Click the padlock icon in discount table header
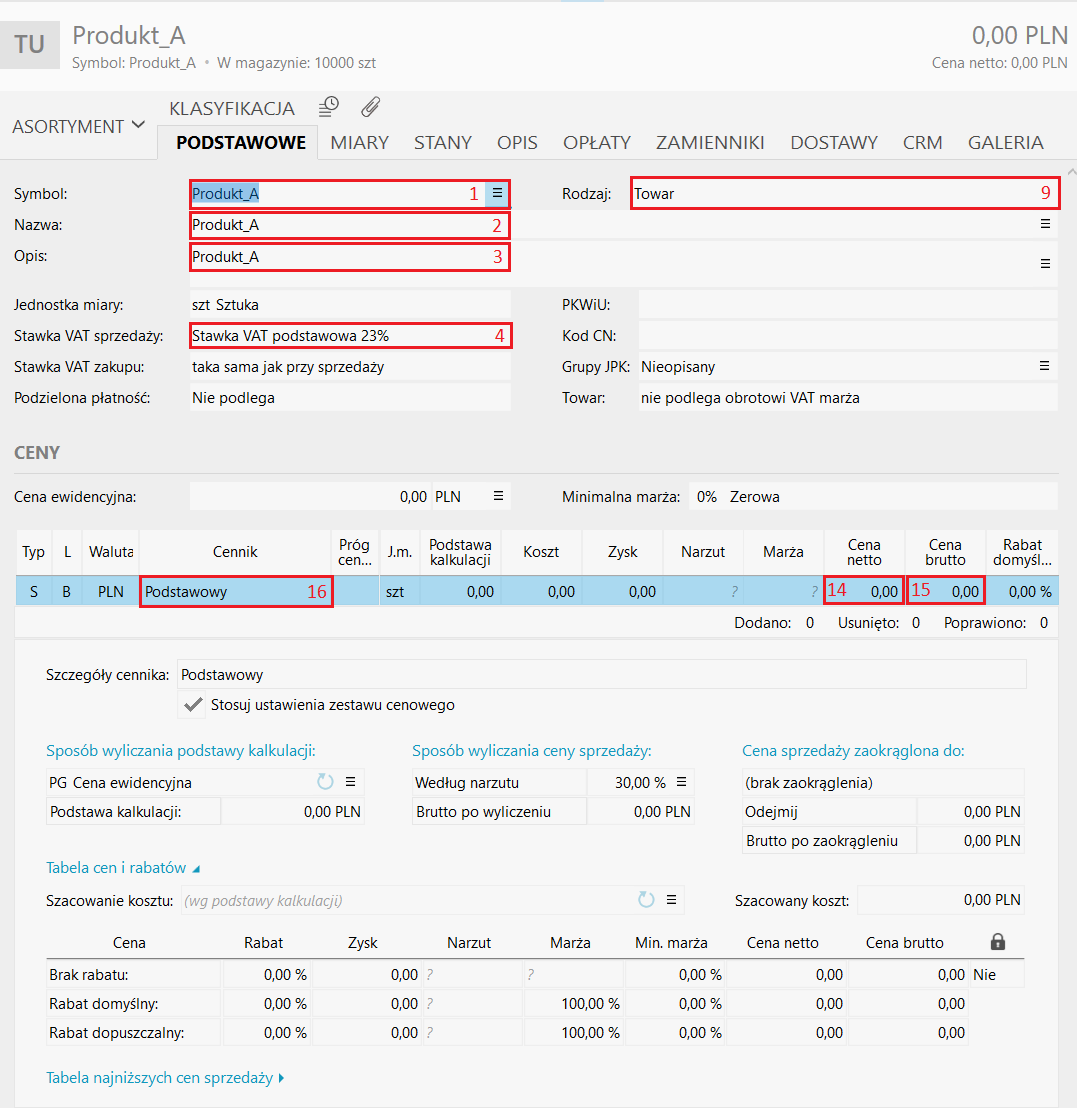 (997, 942)
